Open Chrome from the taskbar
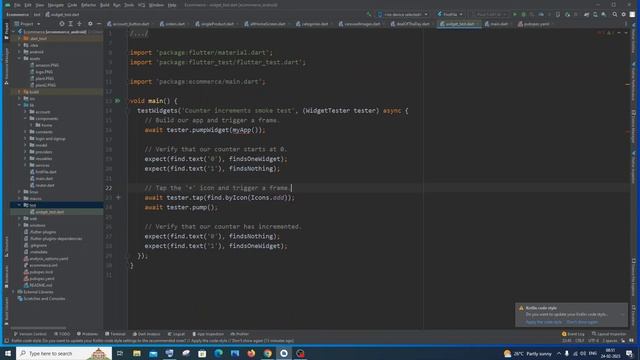This screenshot has height=360, width=640. tap(267, 353)
